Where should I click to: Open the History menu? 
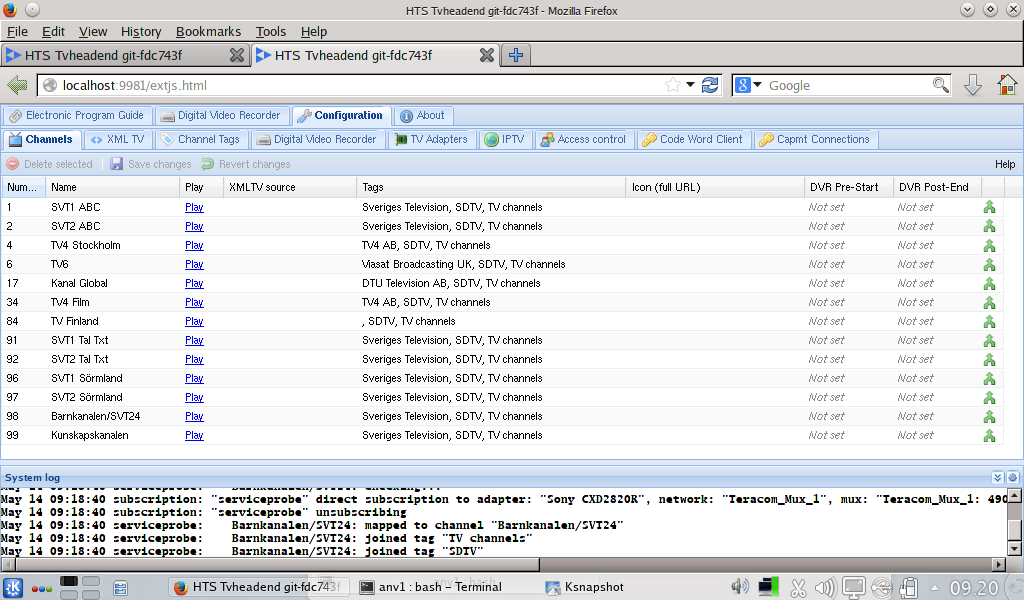pyautogui.click(x=141, y=31)
